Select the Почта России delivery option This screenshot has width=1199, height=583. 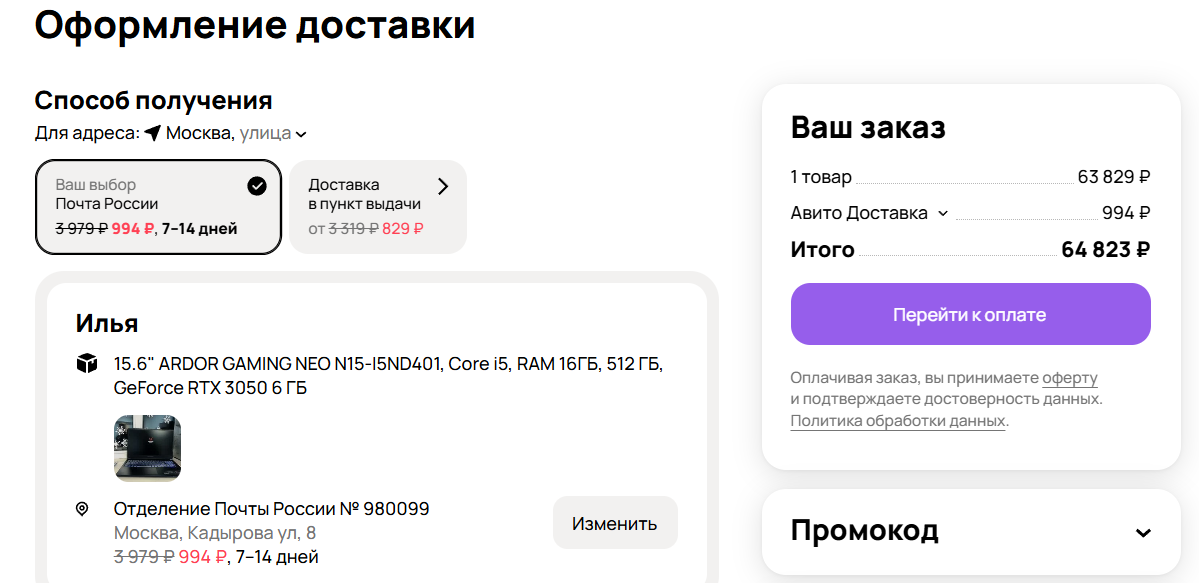(158, 207)
